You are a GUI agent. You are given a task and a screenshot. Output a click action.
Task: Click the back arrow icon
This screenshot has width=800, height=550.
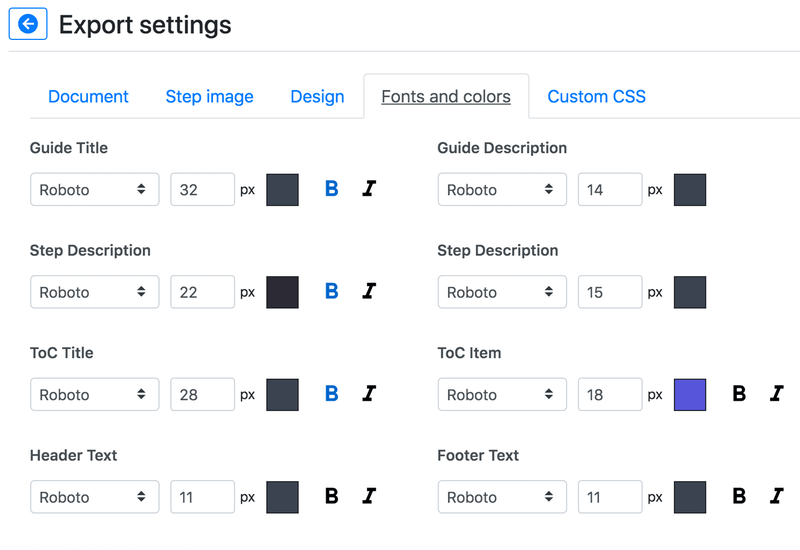coord(28,24)
